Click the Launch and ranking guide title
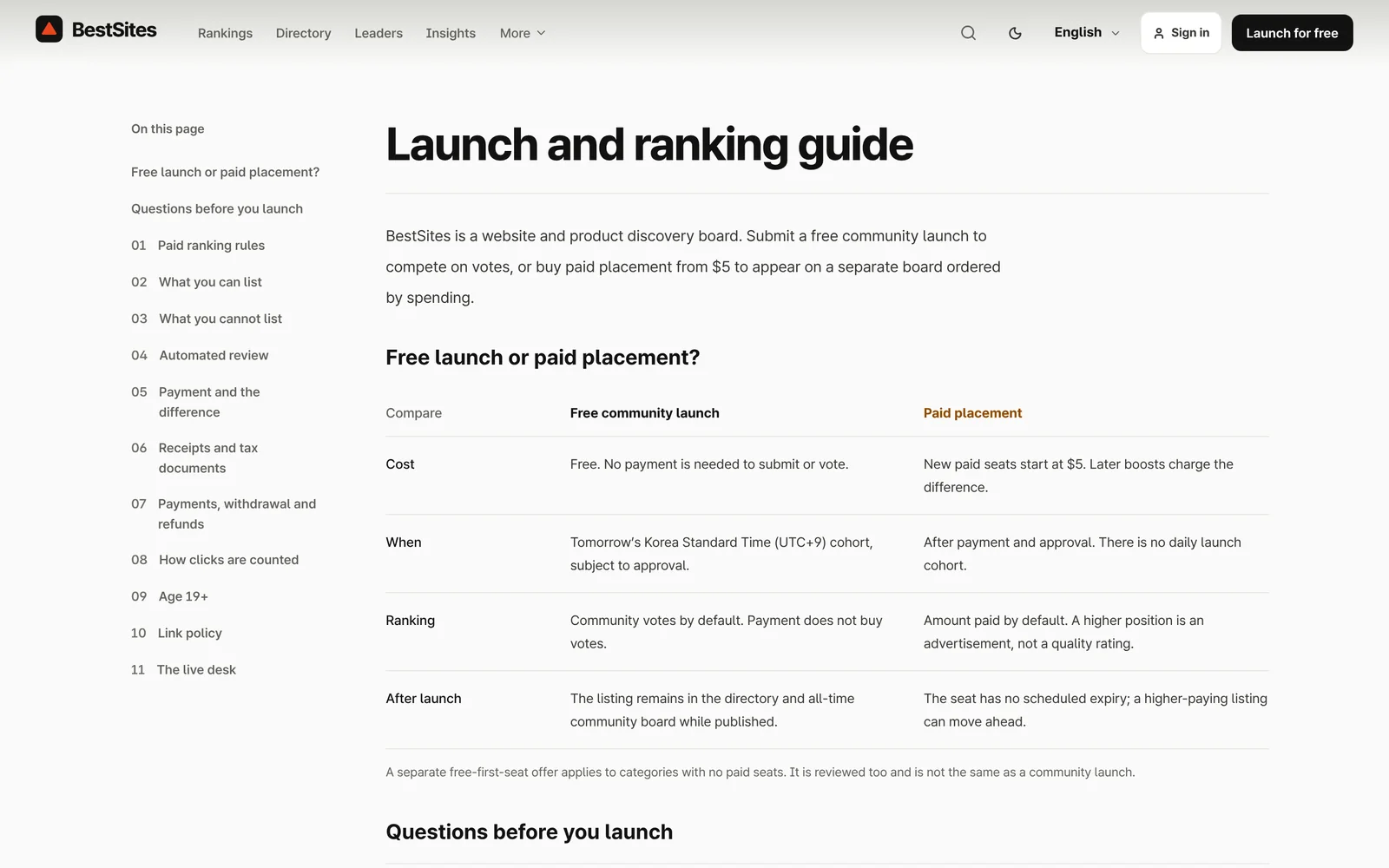1389x868 pixels. (649, 144)
